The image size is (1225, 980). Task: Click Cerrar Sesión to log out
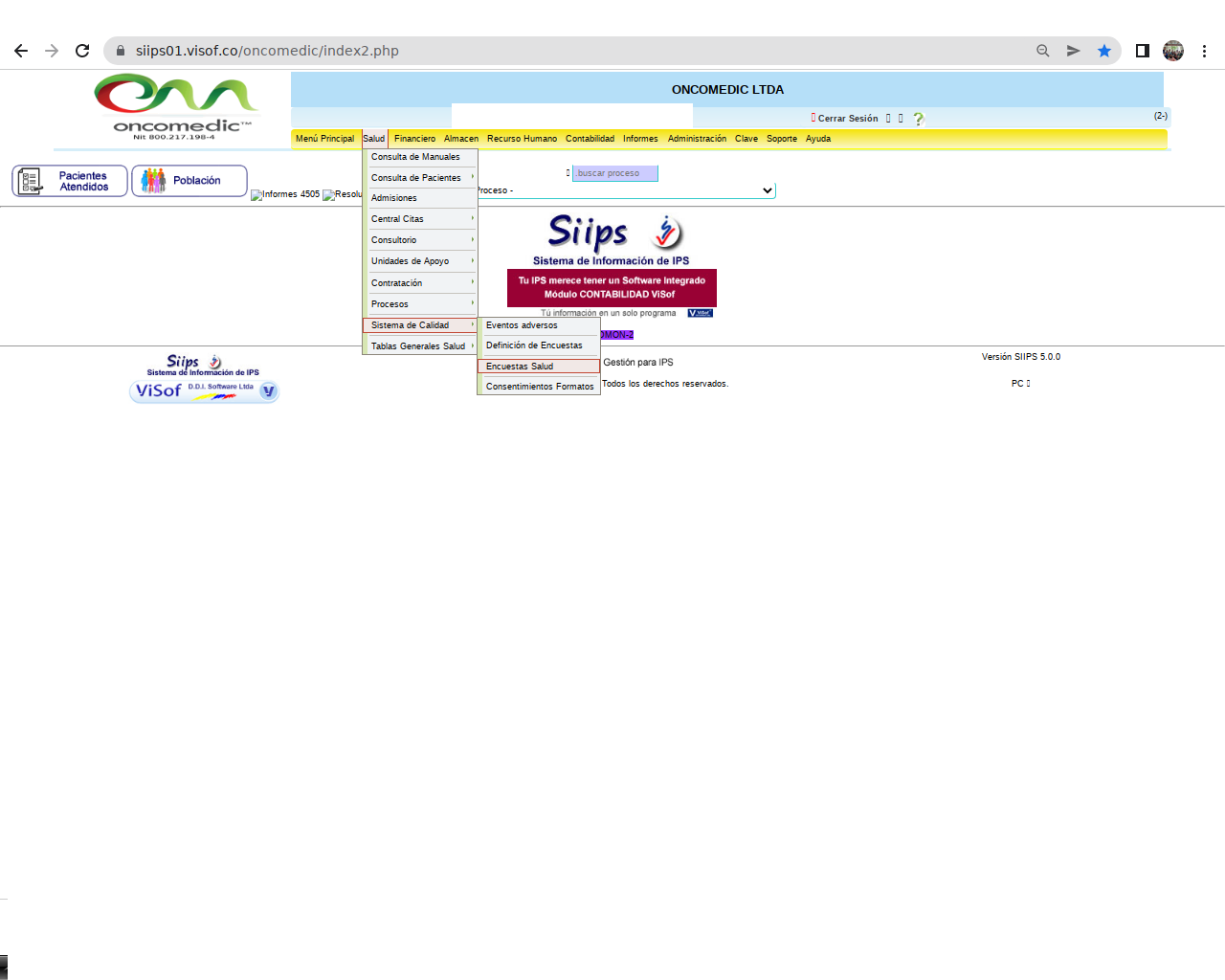tap(847, 119)
